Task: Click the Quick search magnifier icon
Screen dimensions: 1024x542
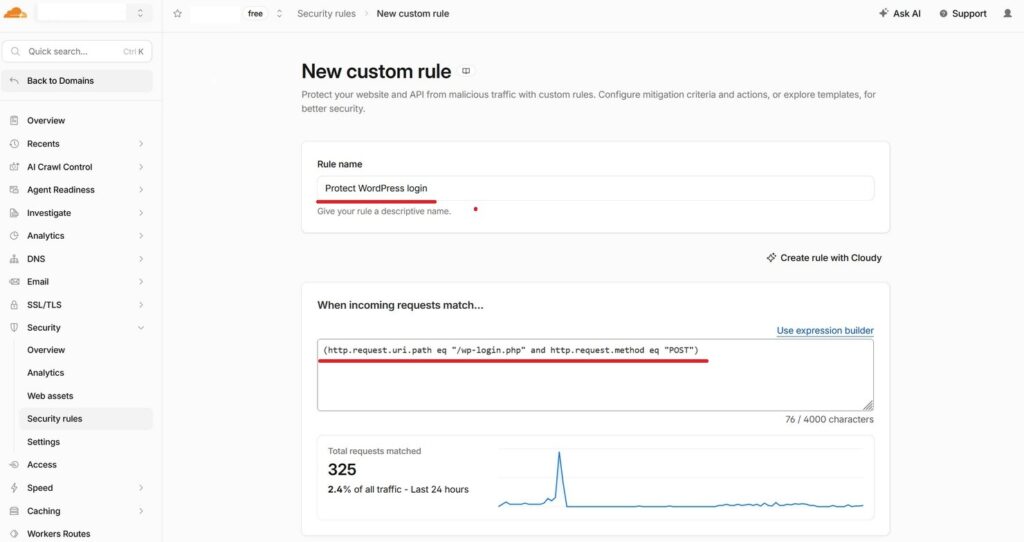Action: click(16, 51)
